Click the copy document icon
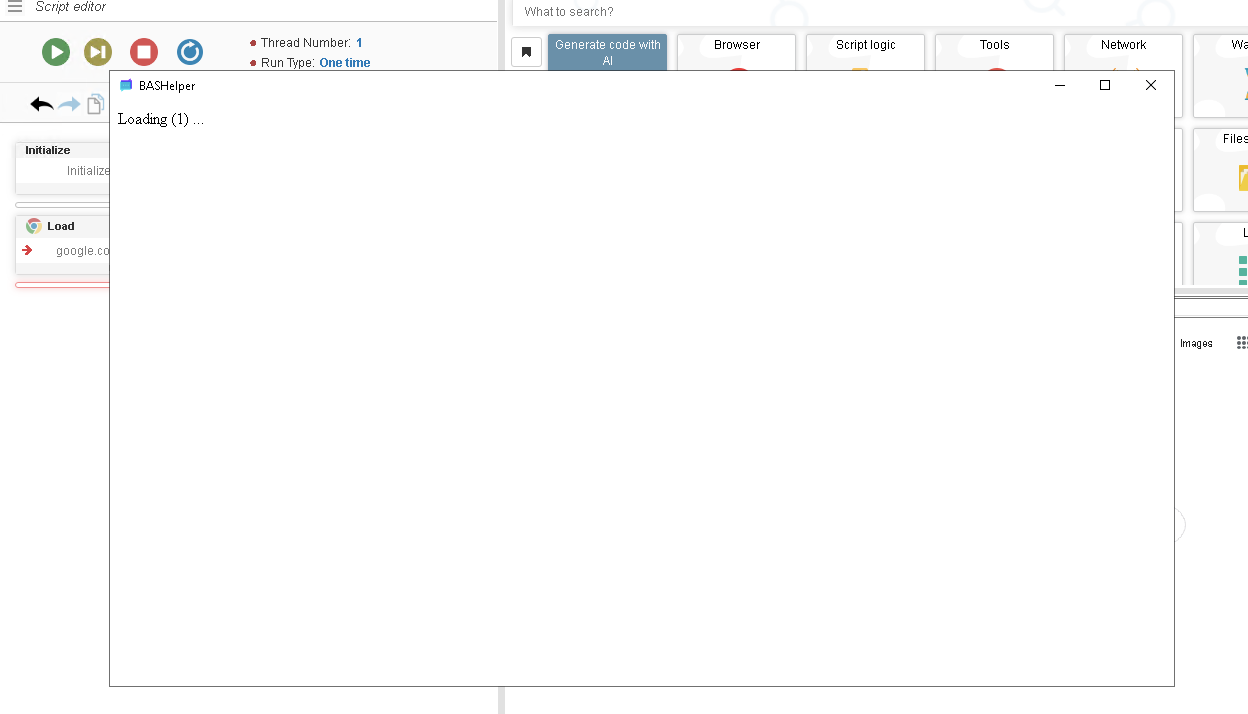The height and width of the screenshot is (714, 1248). (95, 104)
